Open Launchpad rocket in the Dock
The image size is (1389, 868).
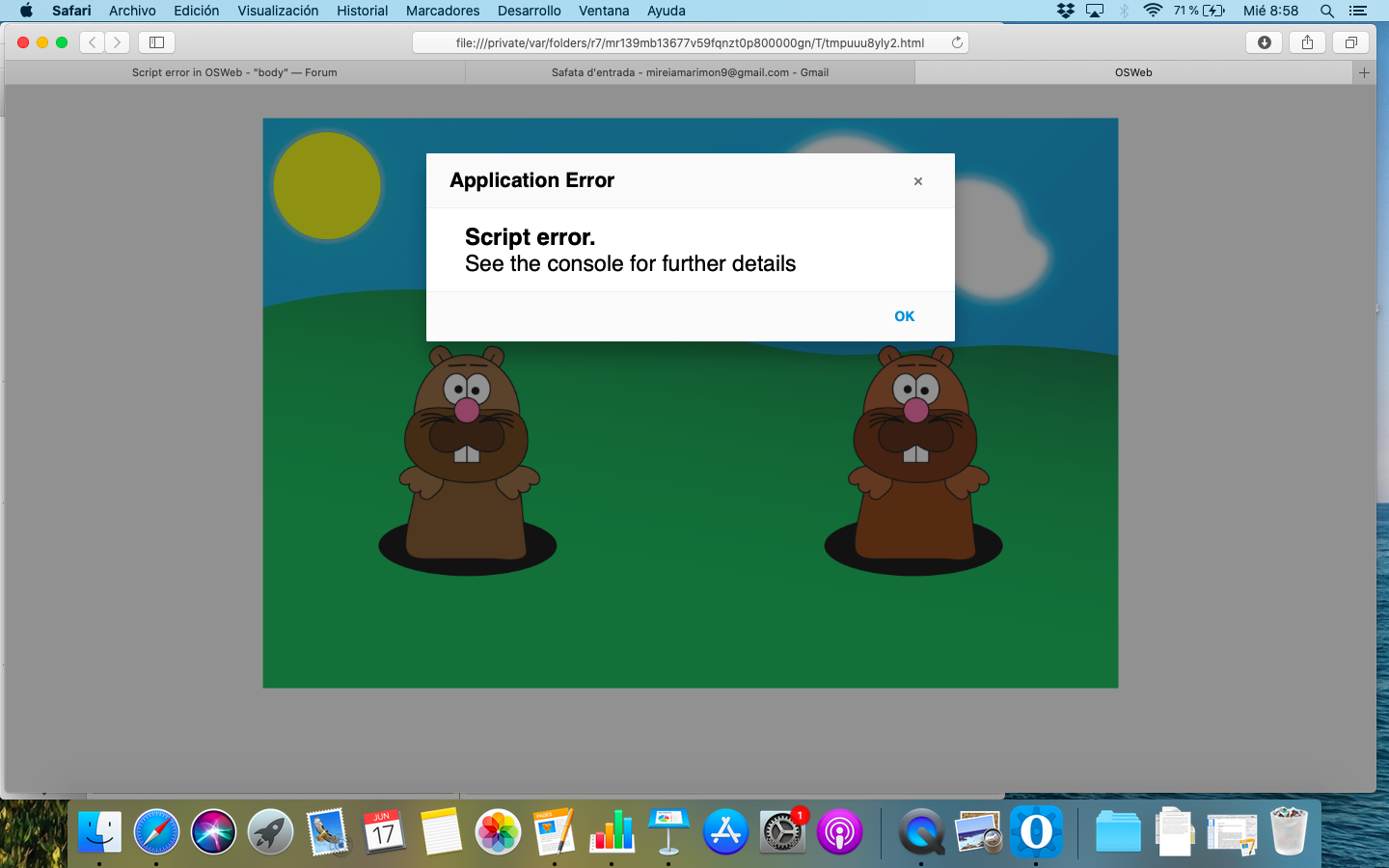pyautogui.click(x=270, y=831)
